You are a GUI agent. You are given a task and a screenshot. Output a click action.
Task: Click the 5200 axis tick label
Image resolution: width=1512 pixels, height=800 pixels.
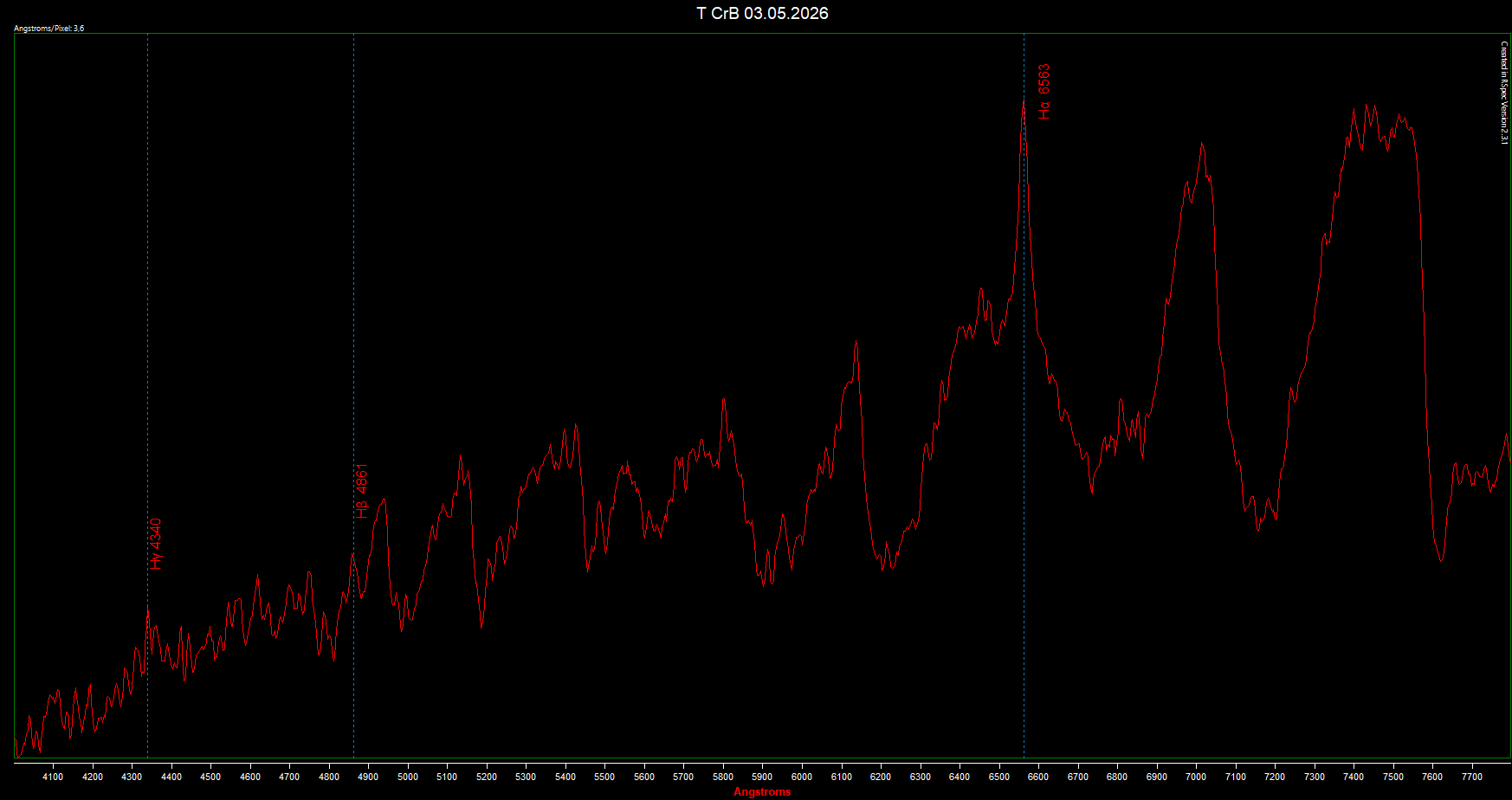(487, 777)
